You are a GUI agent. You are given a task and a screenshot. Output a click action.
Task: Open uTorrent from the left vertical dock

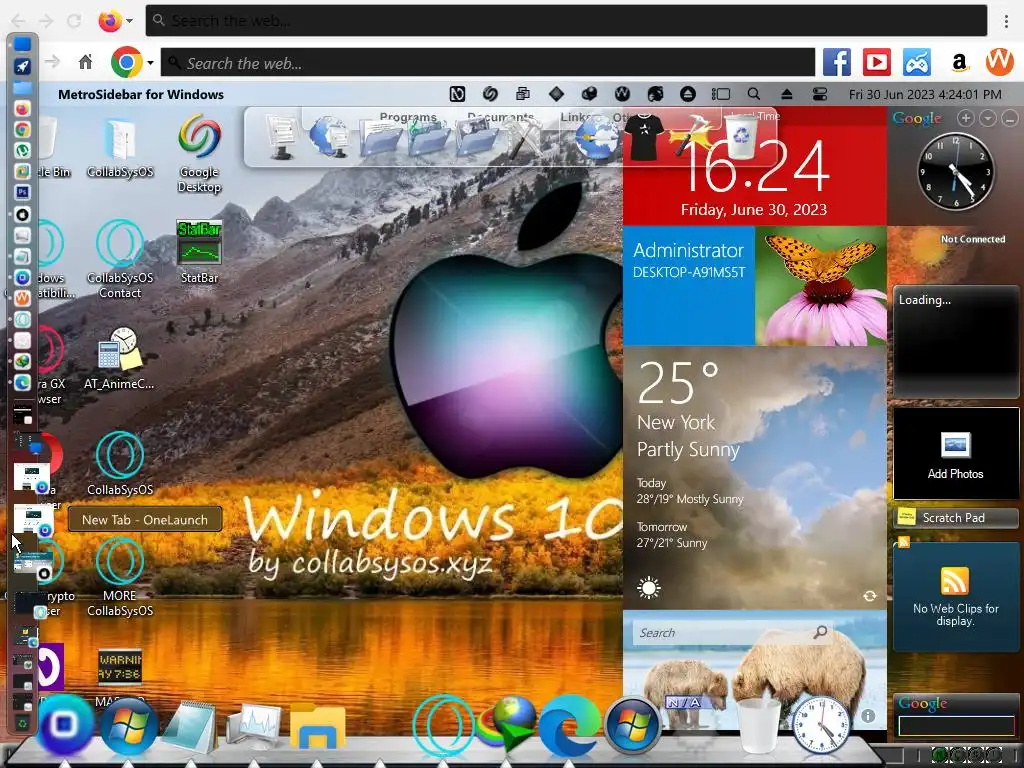coord(22,150)
